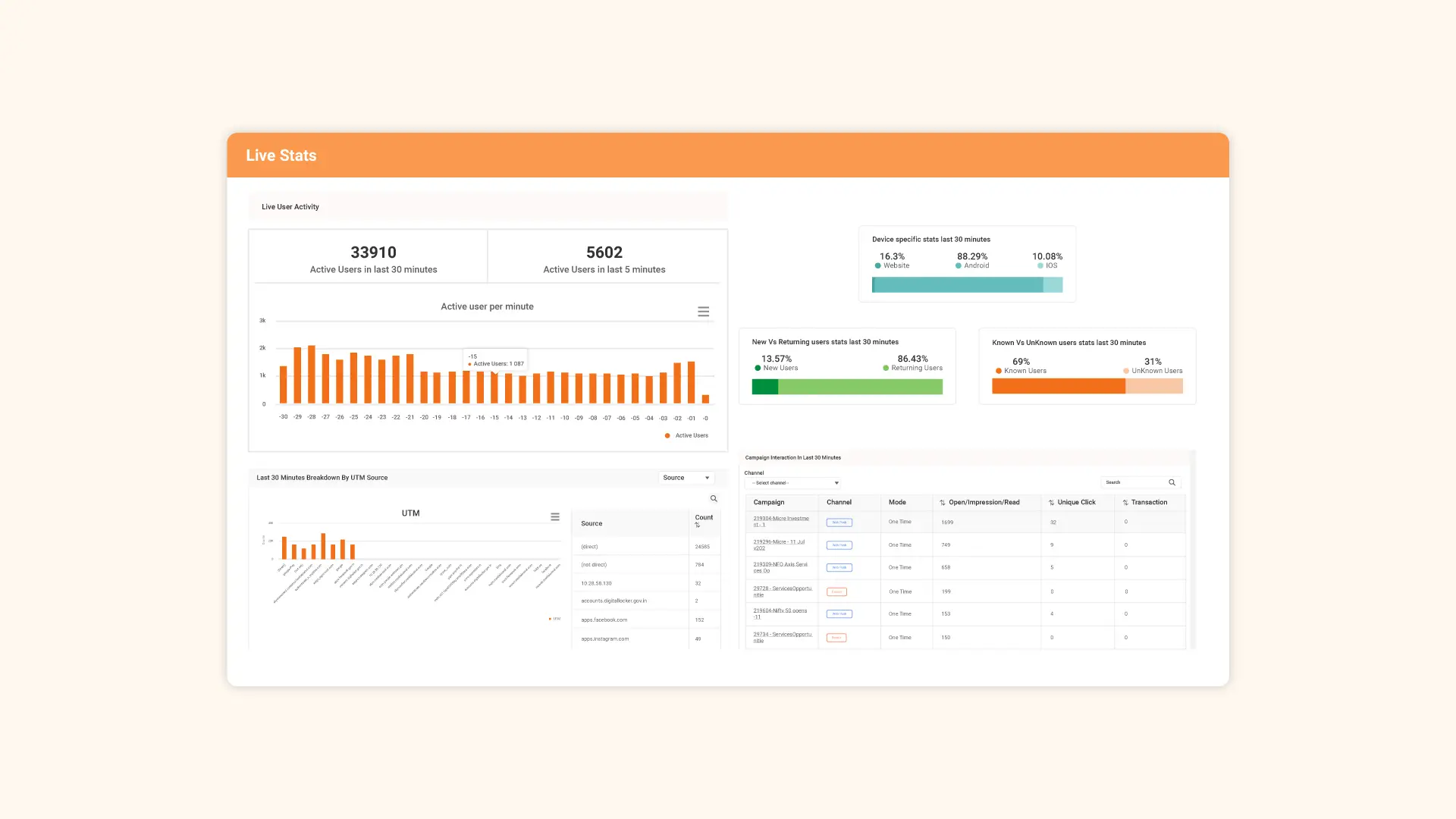Open the UTM chart hamburger menu
Image resolution: width=1456 pixels, height=819 pixels.
point(555,516)
